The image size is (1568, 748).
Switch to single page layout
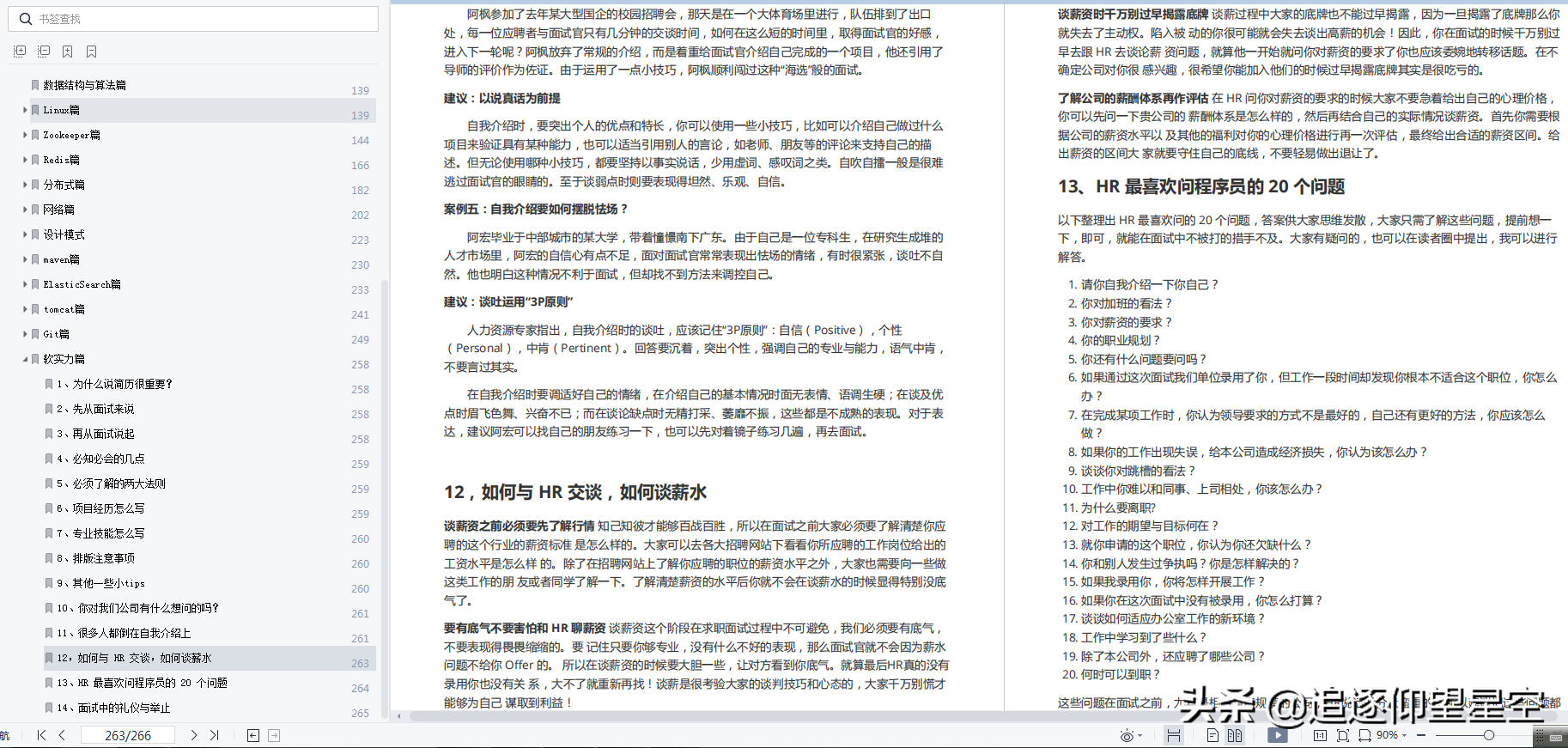(1212, 735)
